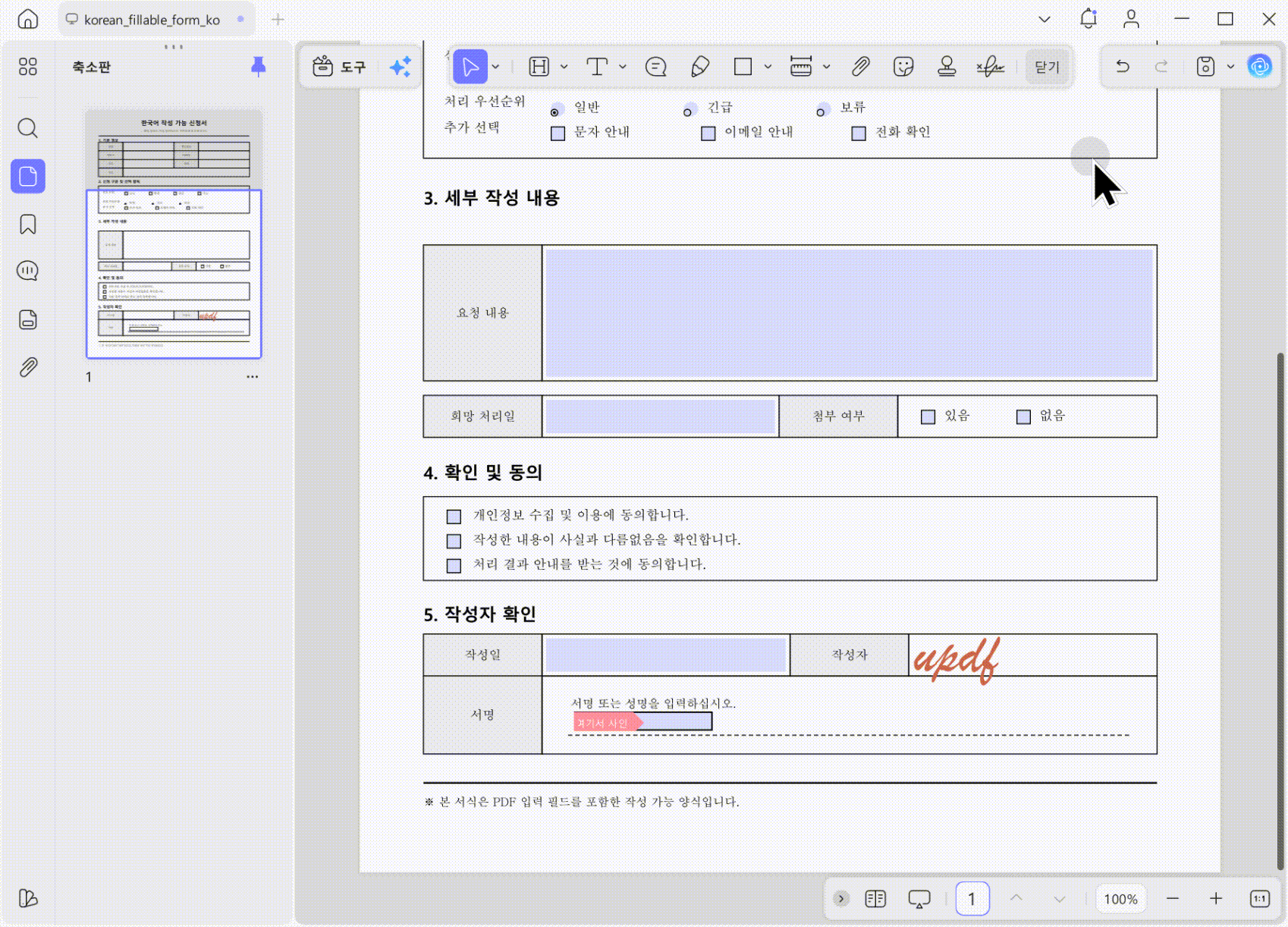Open the user account icon
The width and height of the screenshot is (1288, 927).
(x=1131, y=19)
